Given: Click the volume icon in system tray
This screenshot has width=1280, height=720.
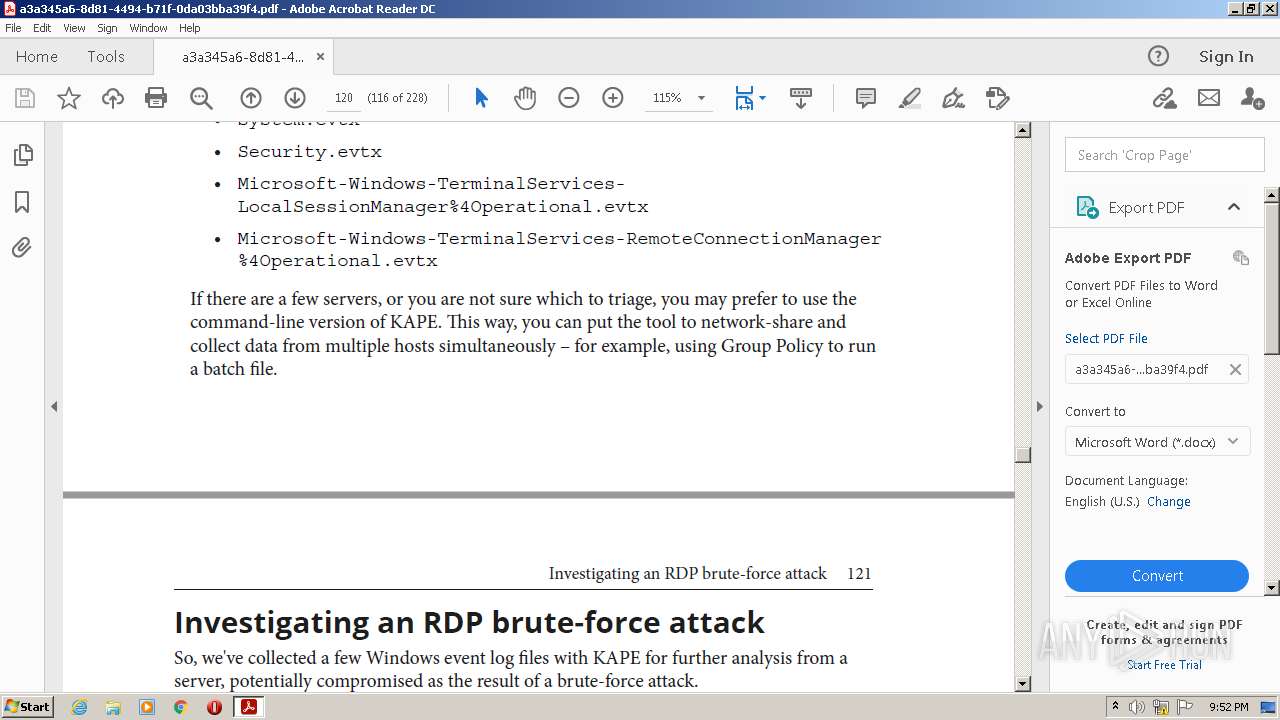Looking at the screenshot, I should pyautogui.click(x=1138, y=707).
